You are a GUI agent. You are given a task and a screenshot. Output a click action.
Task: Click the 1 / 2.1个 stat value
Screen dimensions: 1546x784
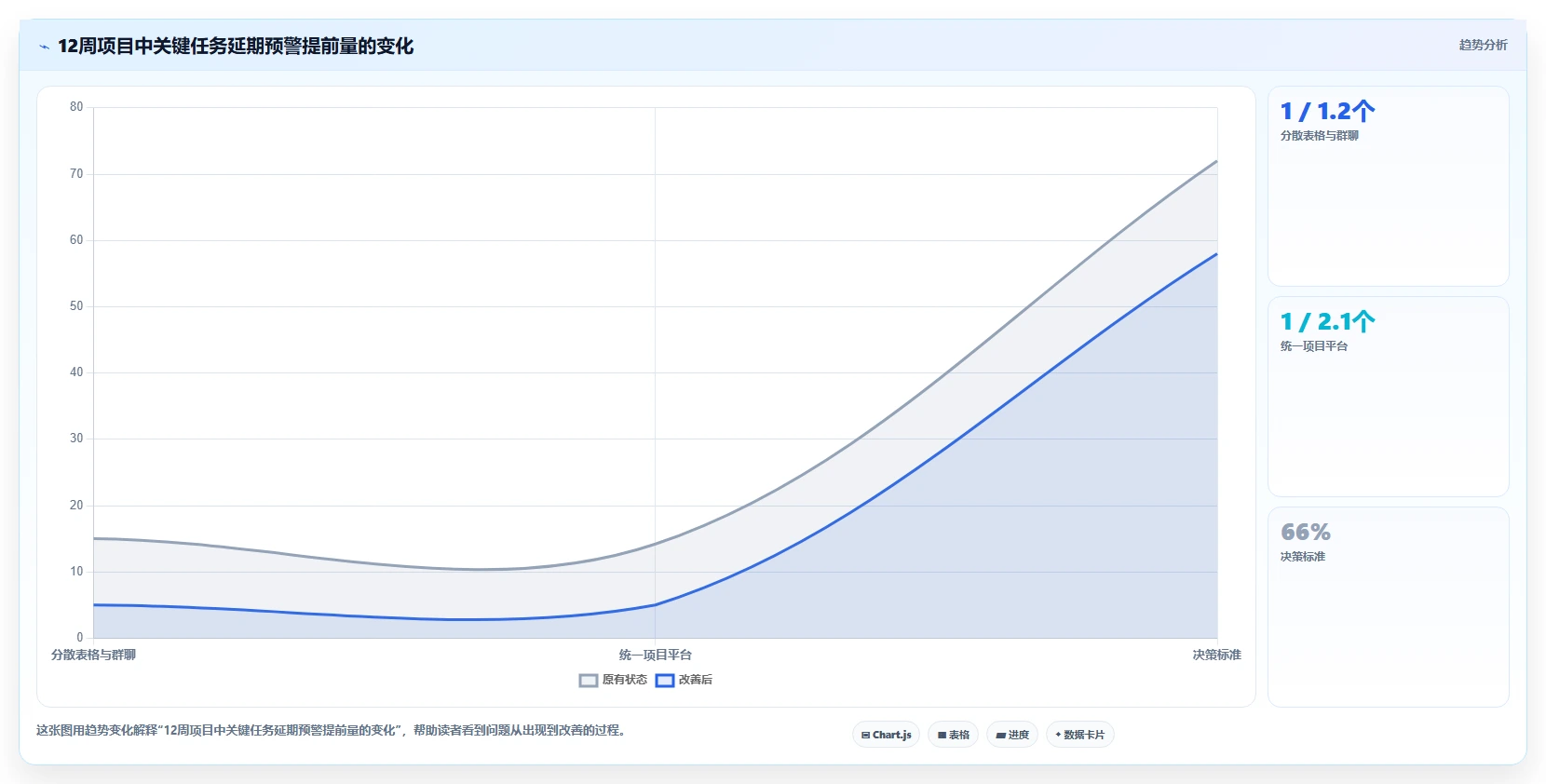coord(1327,322)
